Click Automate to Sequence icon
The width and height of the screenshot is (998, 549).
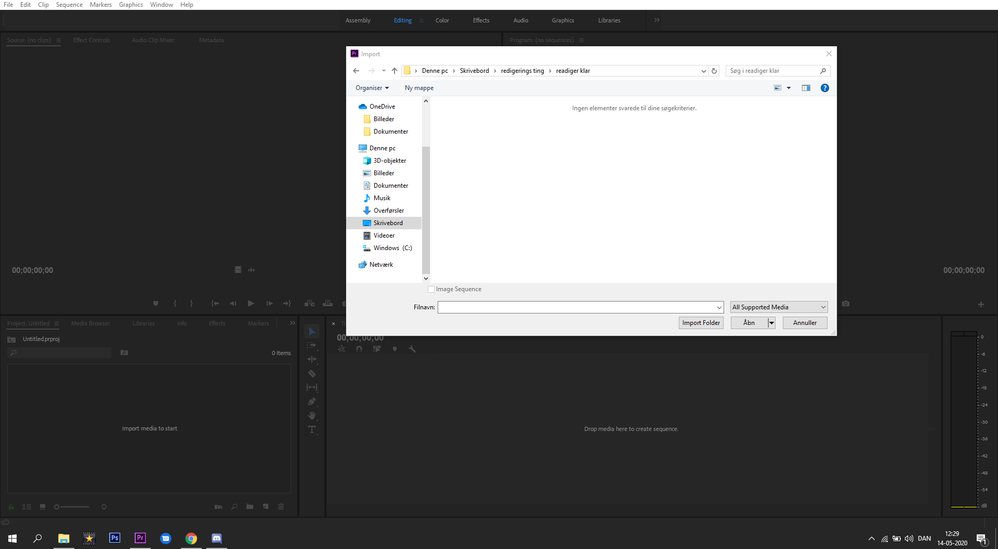(x=218, y=507)
